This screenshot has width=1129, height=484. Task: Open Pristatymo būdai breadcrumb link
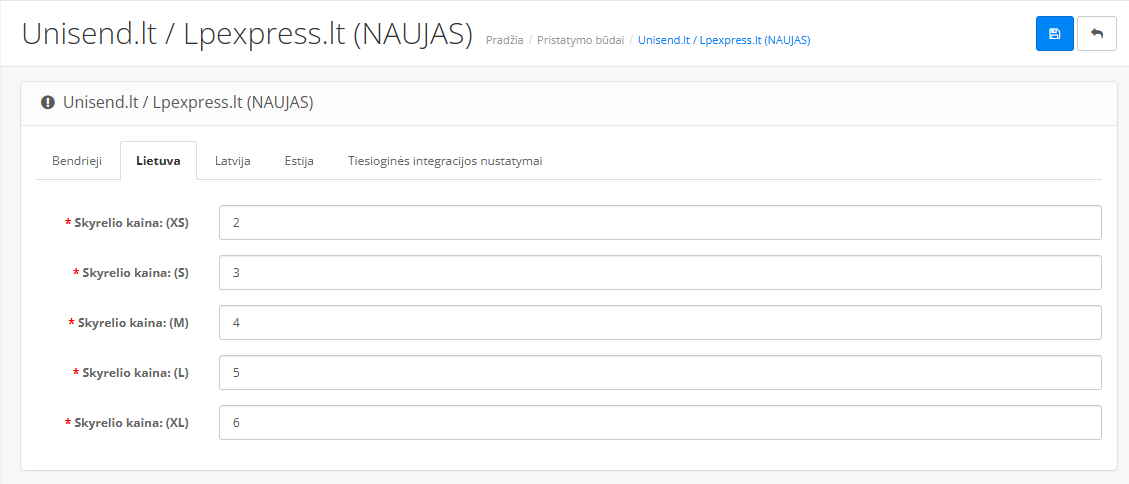[x=580, y=41]
